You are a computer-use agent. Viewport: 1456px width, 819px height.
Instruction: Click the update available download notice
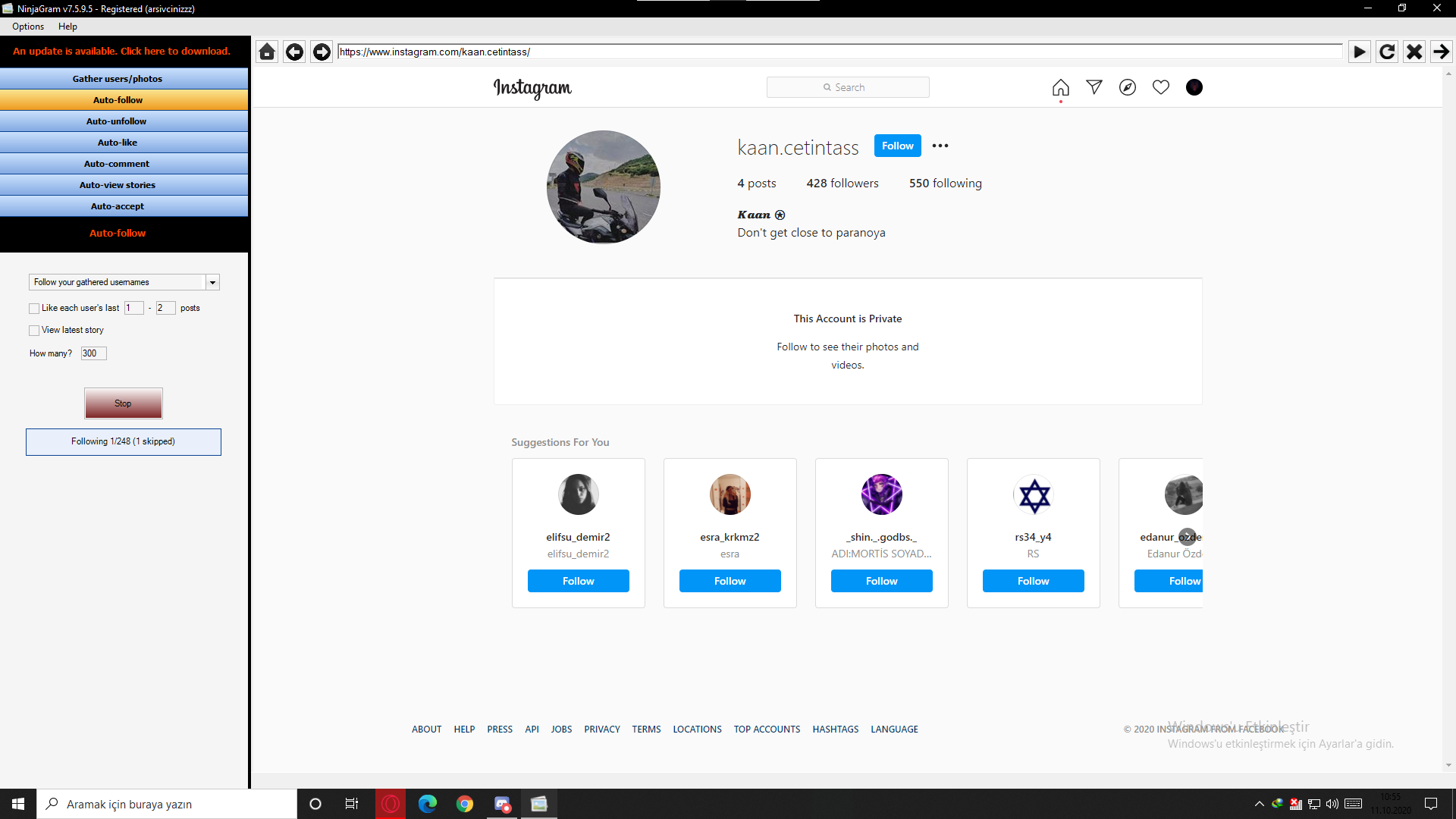121,51
